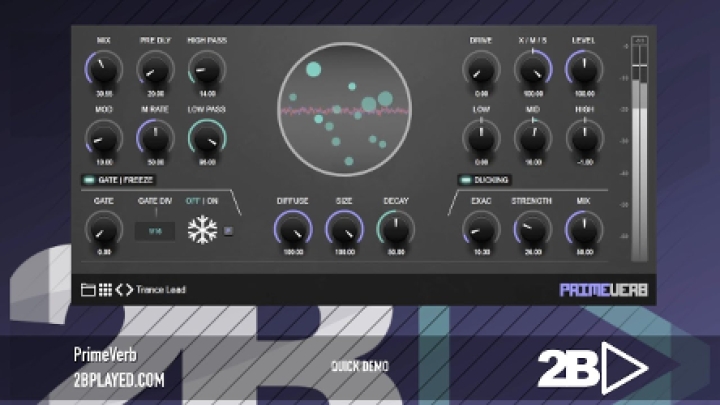The height and width of the screenshot is (405, 720).
Task: Toggle the small checkbox beside the snowflake
Action: pos(228,231)
